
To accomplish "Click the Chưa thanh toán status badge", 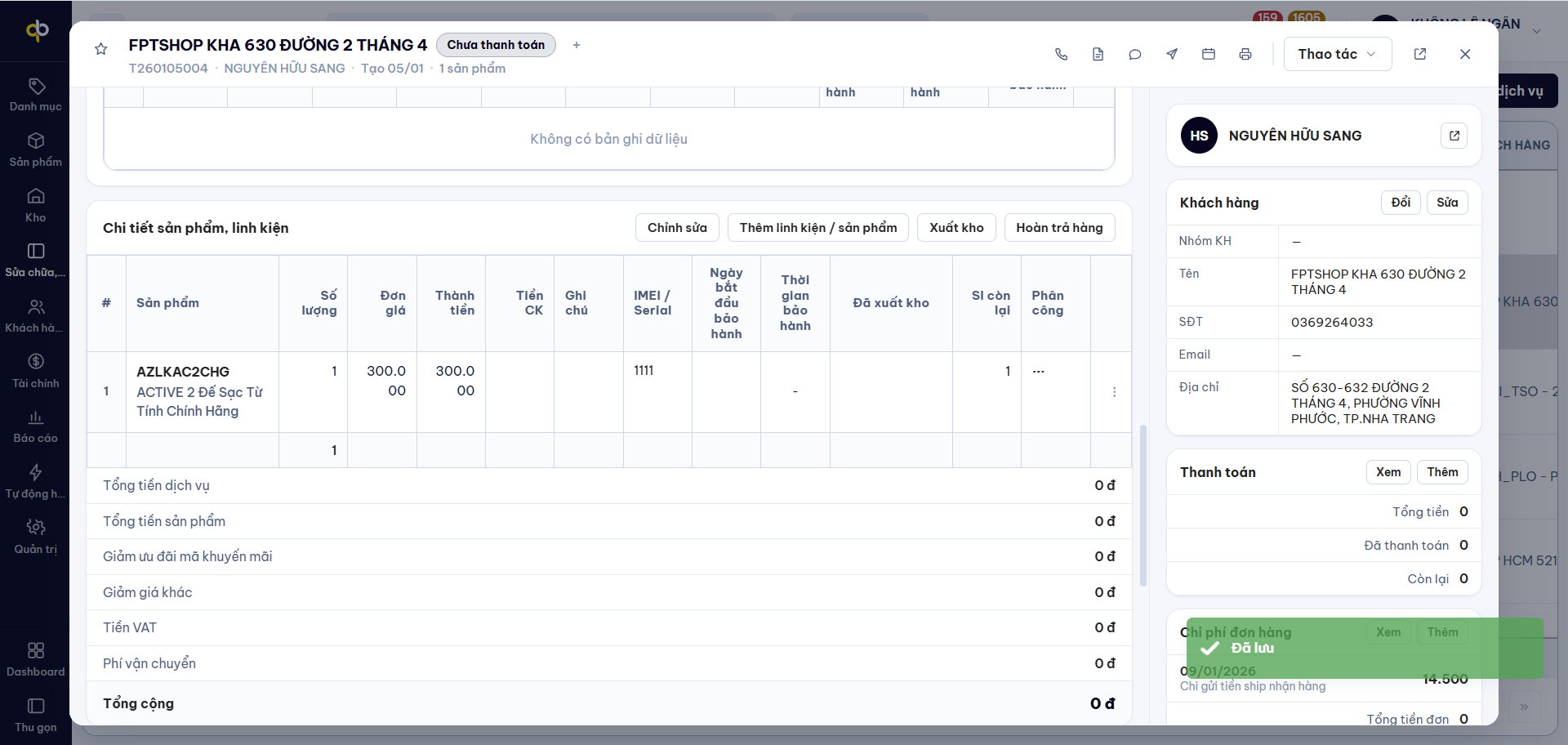I will pos(496,45).
